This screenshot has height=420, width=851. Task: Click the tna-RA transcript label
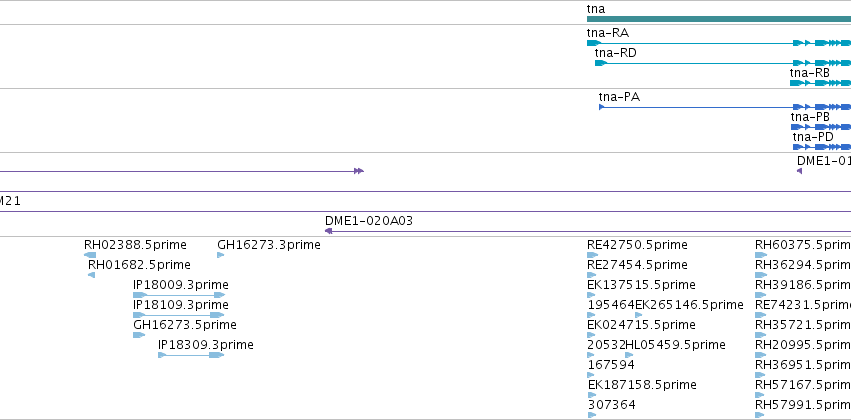(x=608, y=33)
